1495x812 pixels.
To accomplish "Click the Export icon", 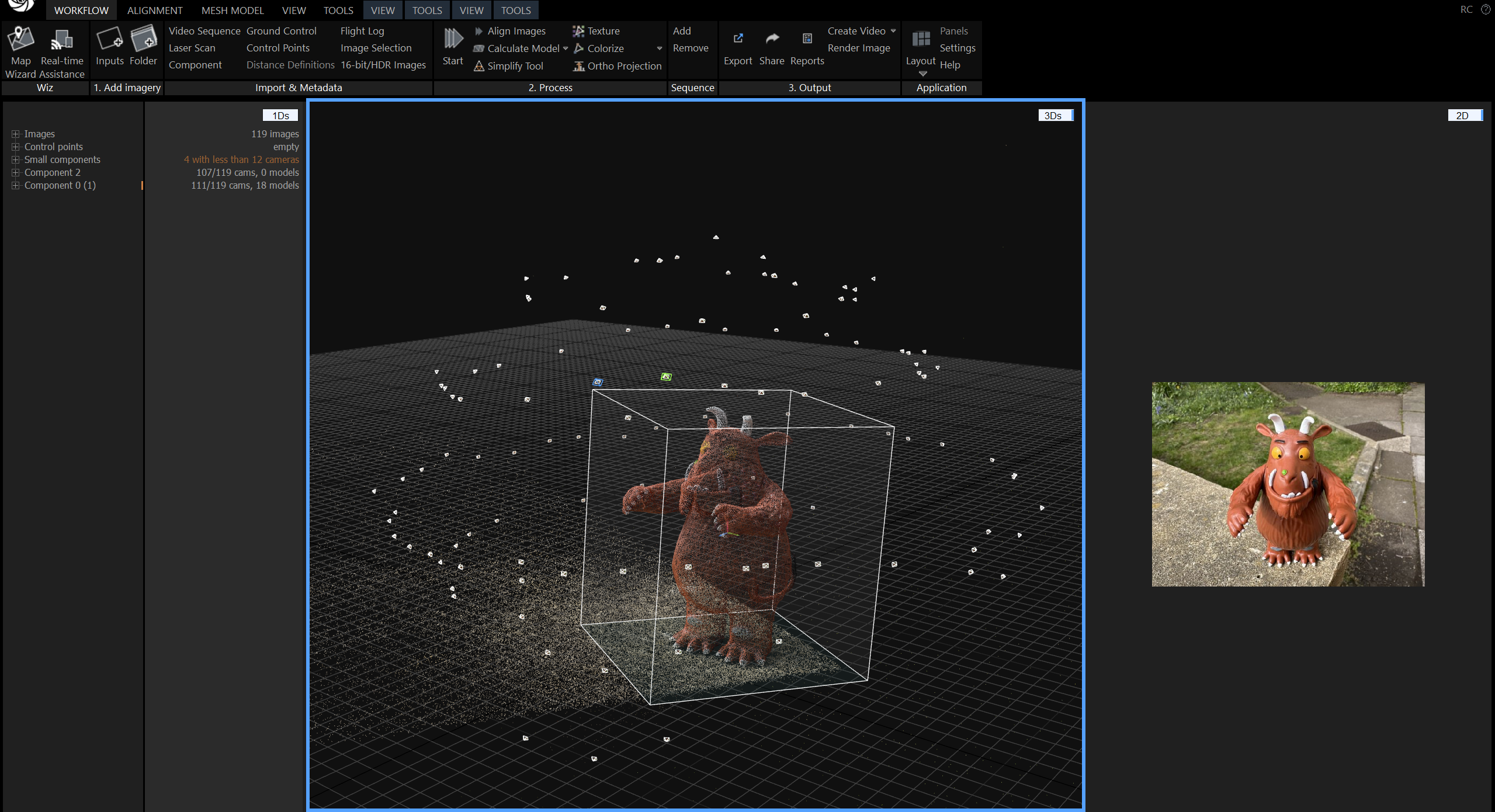I will pos(738,39).
